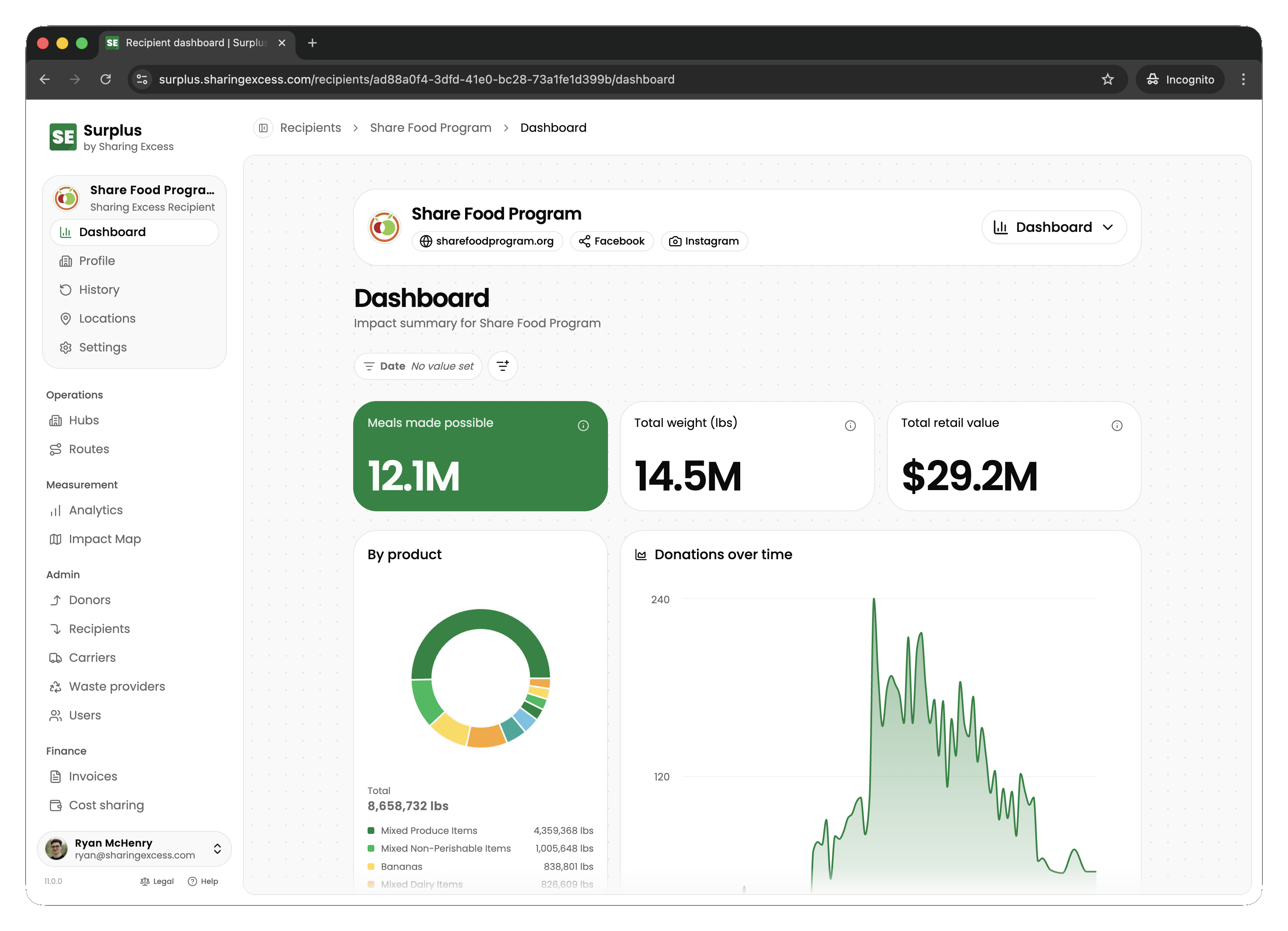Click the Users people icon
This screenshot has height=931, width=1288.
(x=56, y=716)
